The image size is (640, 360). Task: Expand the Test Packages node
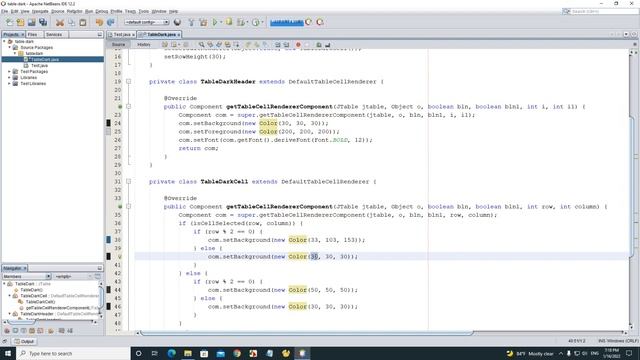pyautogui.click(x=10, y=71)
